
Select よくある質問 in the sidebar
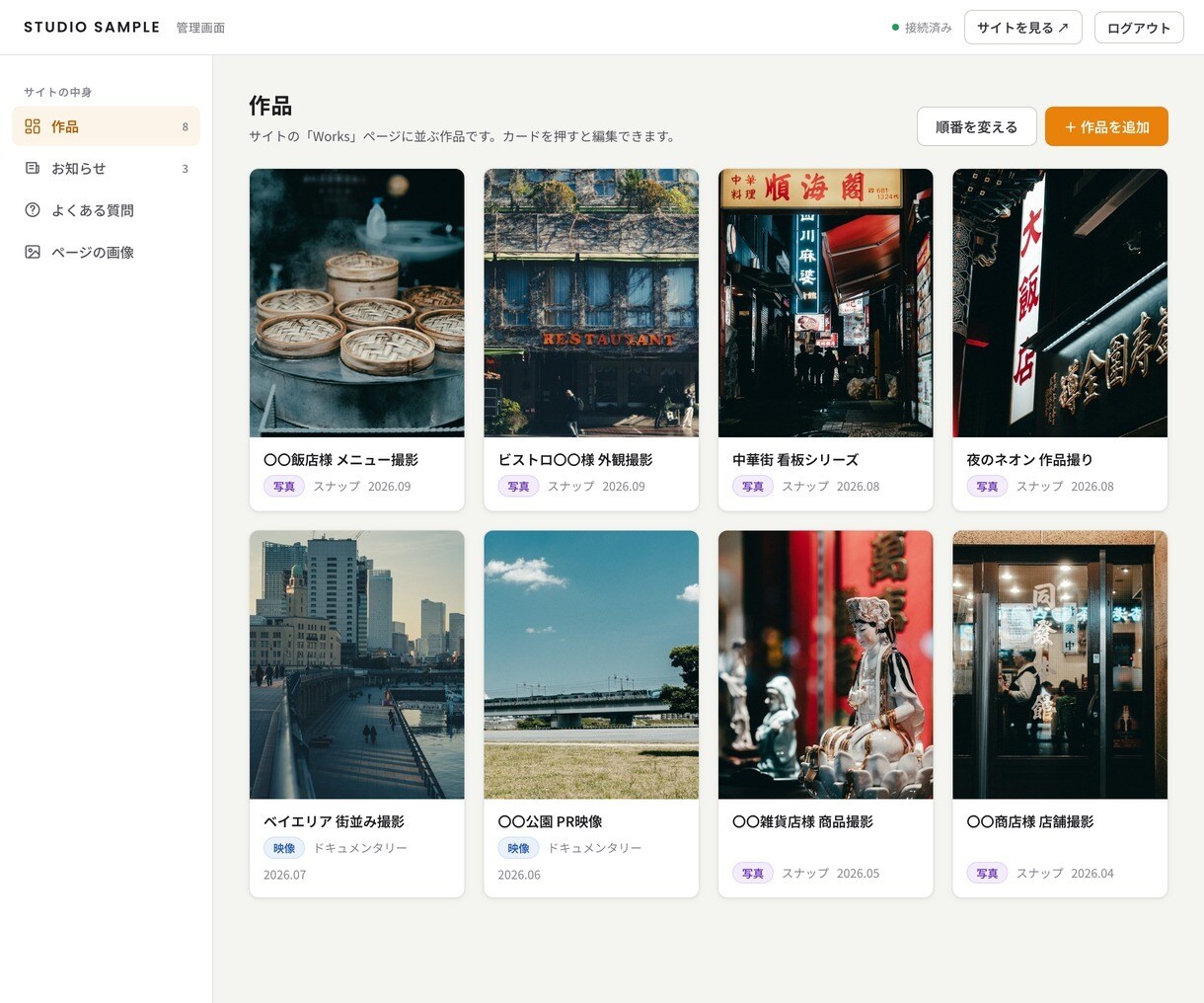coord(107,210)
